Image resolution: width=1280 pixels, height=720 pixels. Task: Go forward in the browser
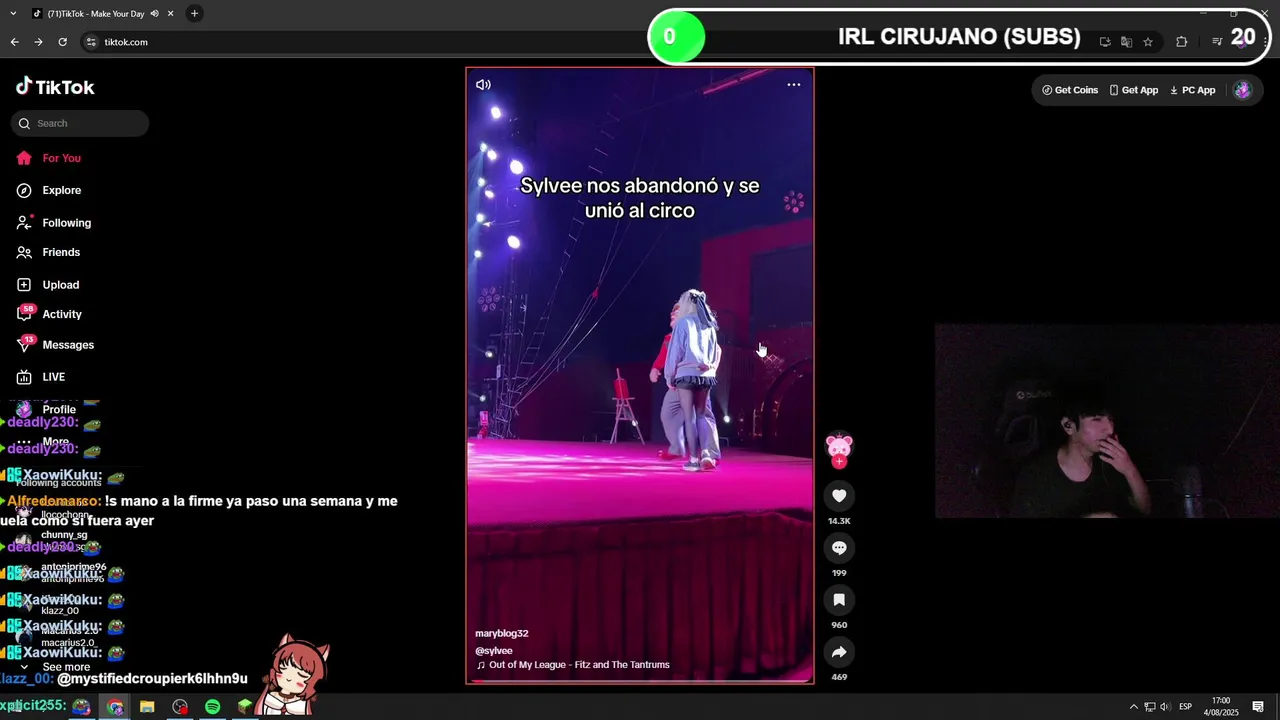pyautogui.click(x=38, y=42)
